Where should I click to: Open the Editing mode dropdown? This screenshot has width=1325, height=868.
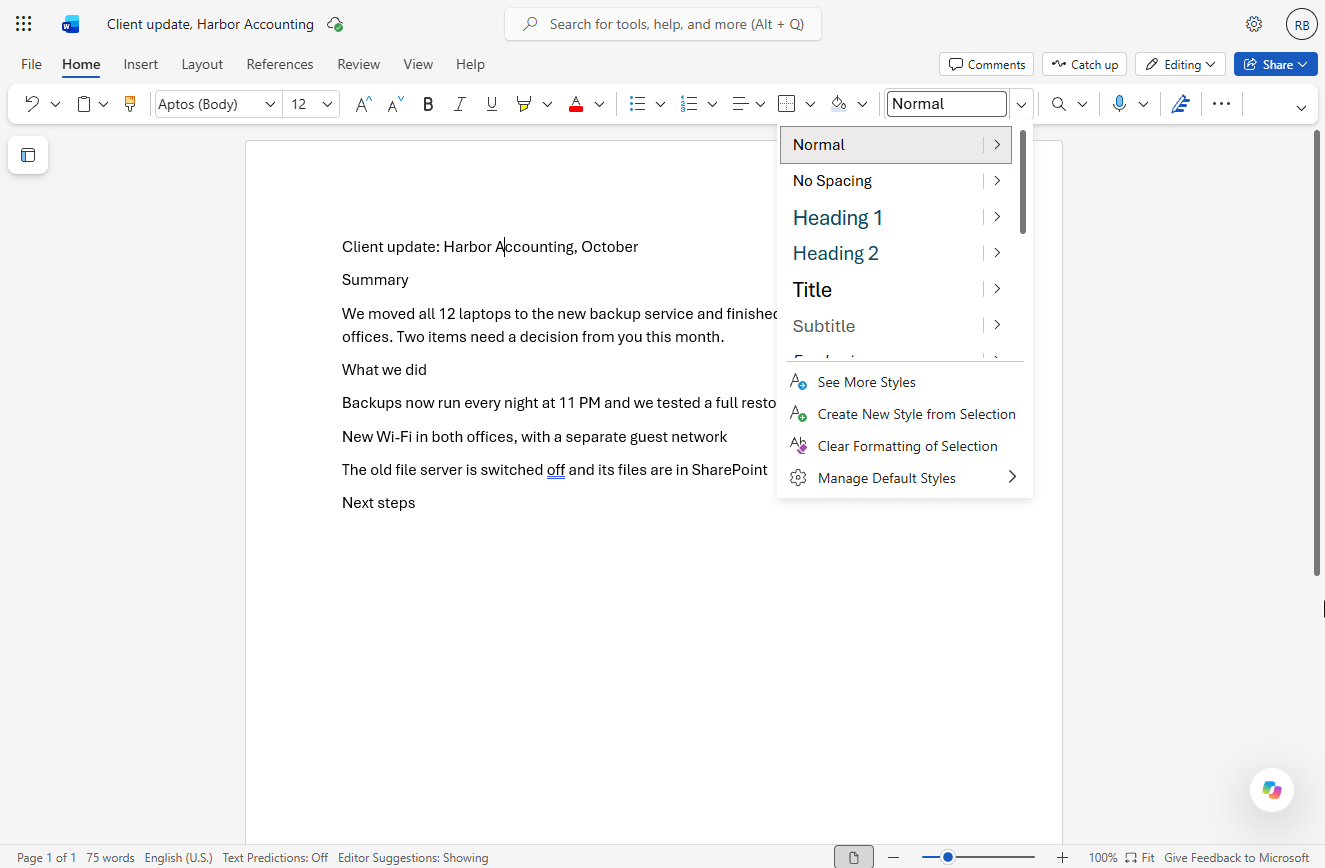tap(1180, 64)
